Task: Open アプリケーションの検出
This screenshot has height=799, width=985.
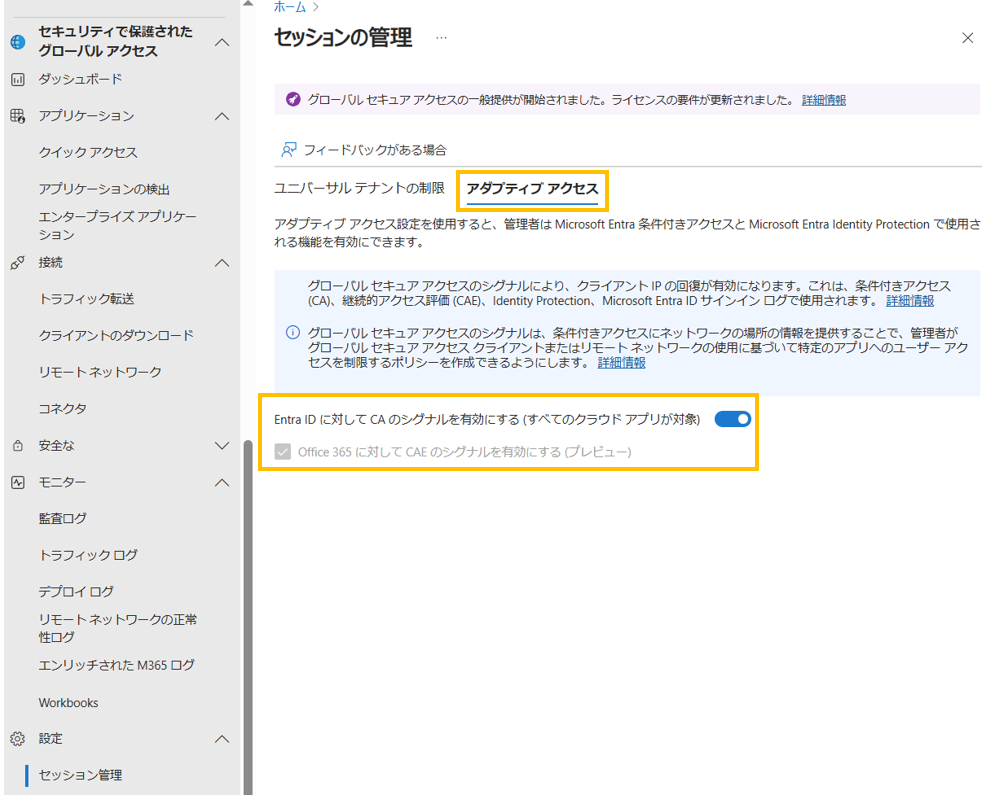Action: click(104, 189)
